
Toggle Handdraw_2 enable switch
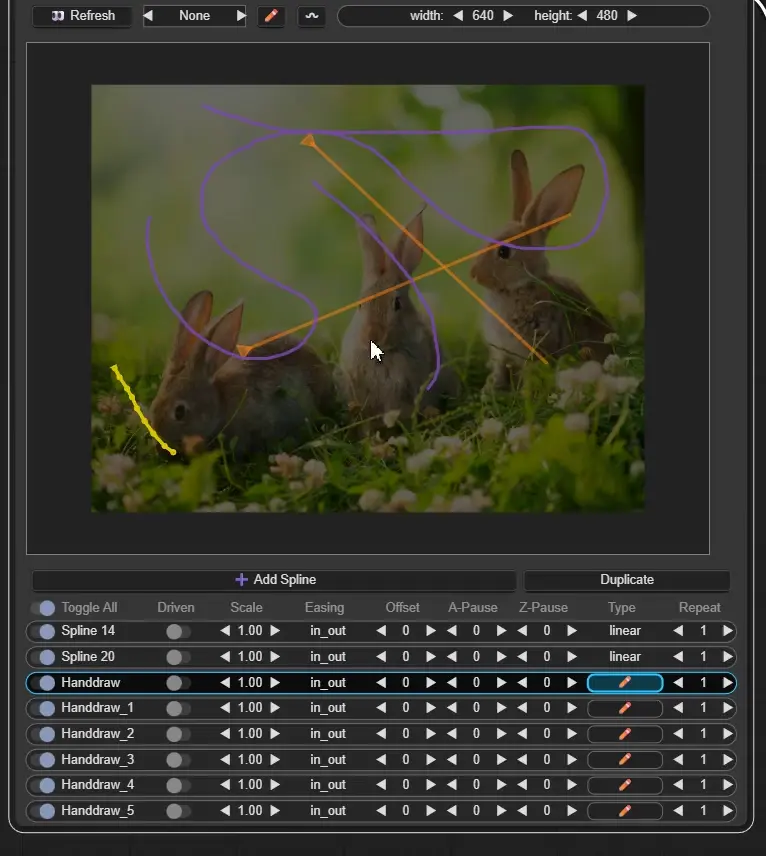(x=44, y=734)
